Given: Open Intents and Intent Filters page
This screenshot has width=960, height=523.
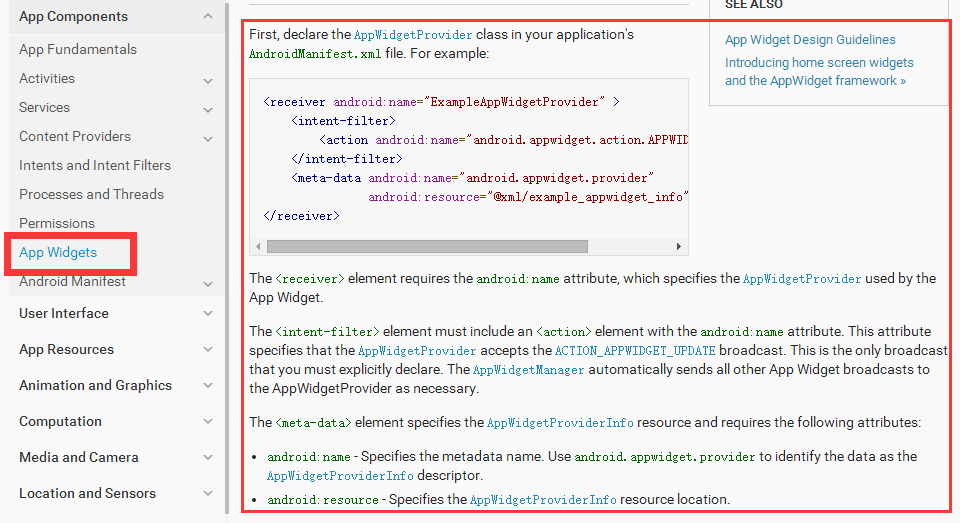Looking at the screenshot, I should [x=95, y=165].
